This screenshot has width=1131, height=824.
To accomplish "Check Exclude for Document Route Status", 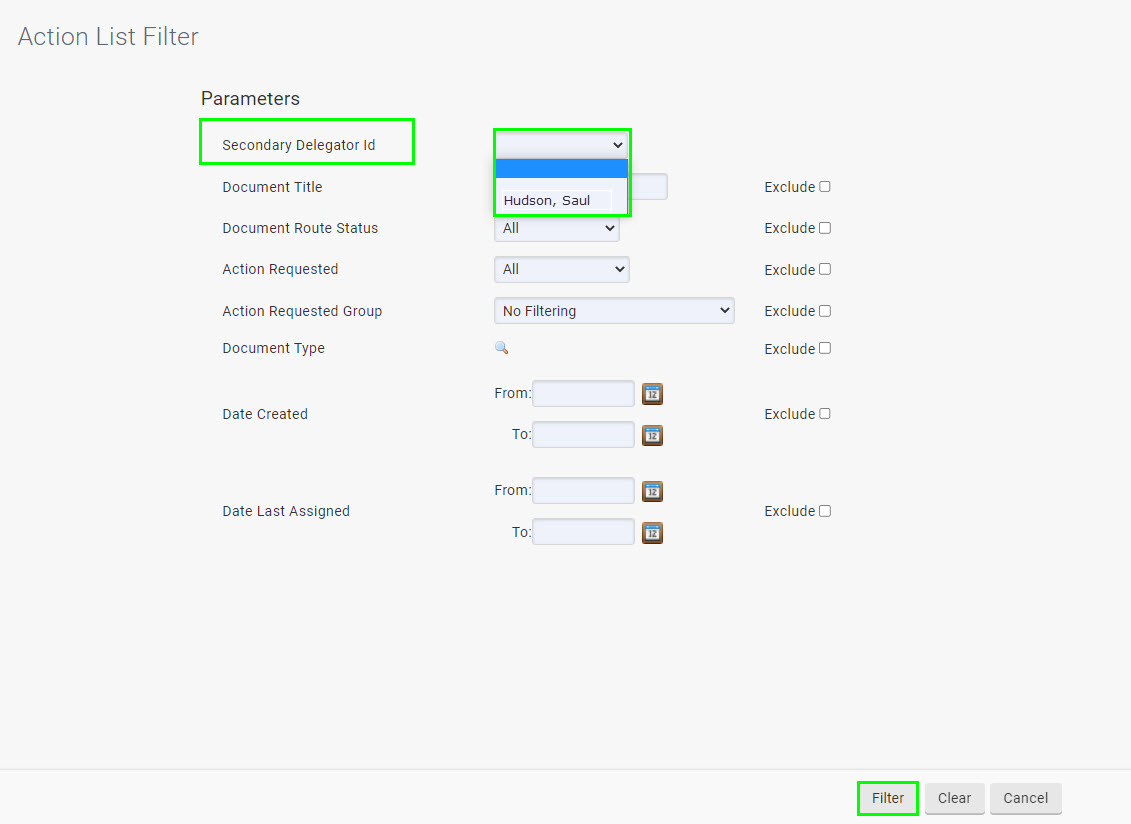I will 825,228.
